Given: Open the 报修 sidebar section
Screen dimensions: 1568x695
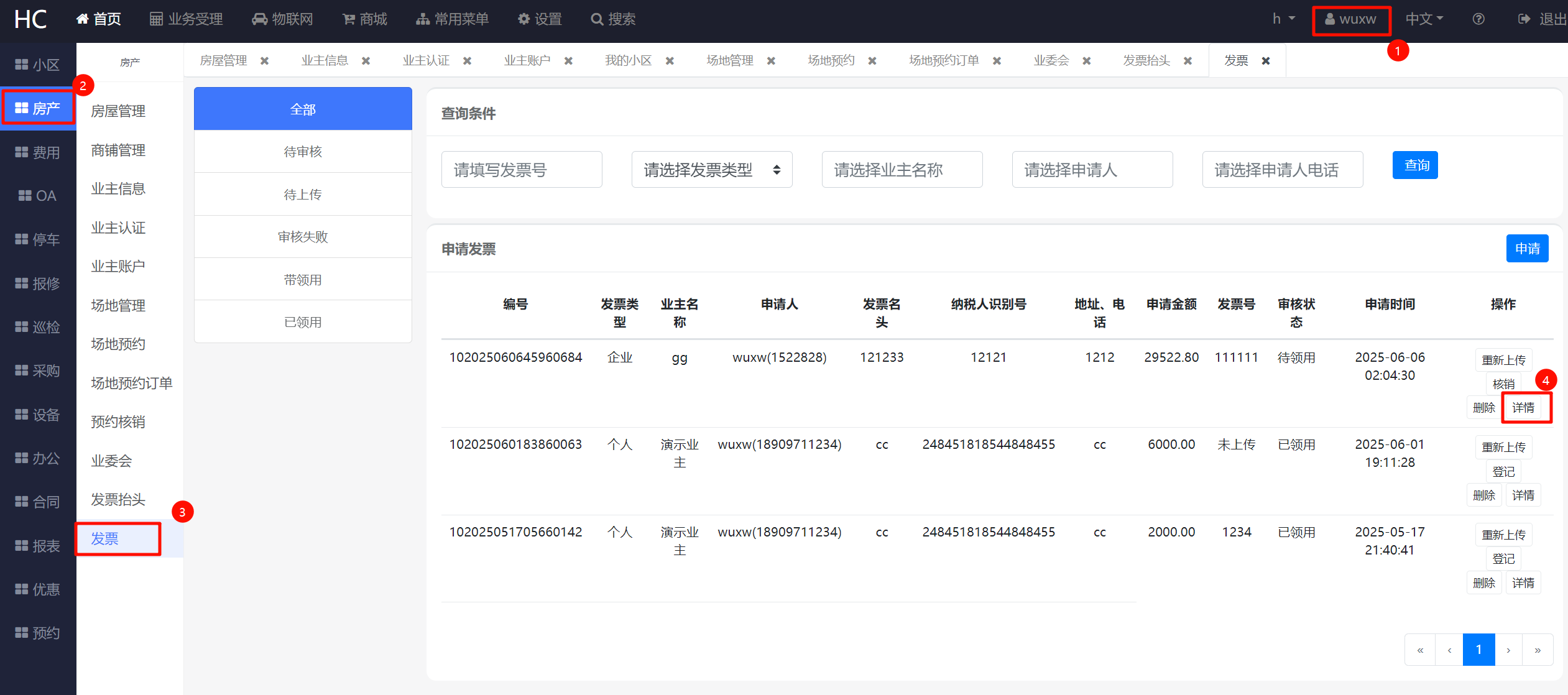Looking at the screenshot, I should 38,283.
